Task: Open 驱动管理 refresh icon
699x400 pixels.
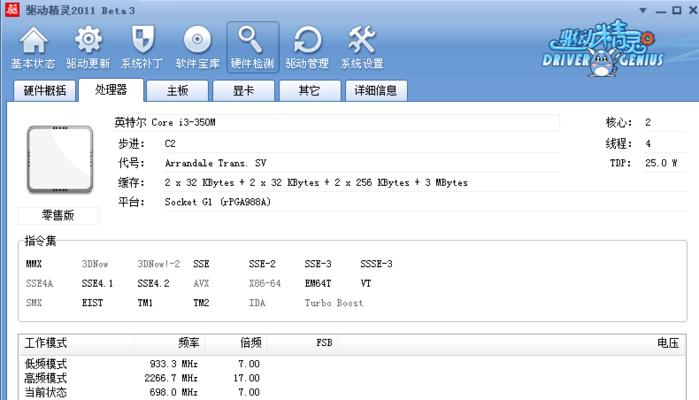Action: (x=307, y=47)
